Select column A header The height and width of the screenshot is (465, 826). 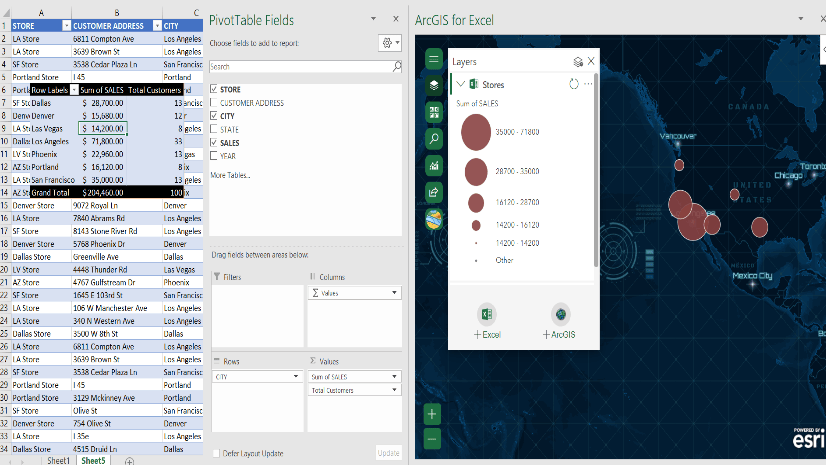[41, 13]
